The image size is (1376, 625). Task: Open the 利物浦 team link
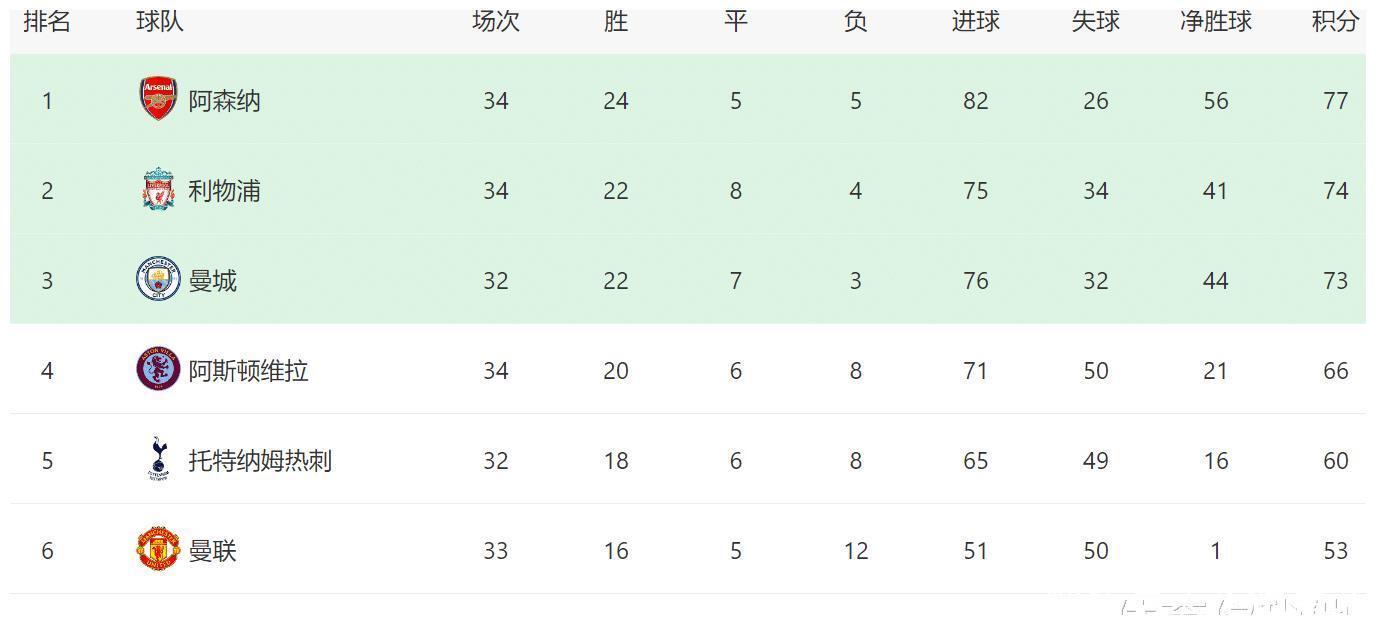pyautogui.click(x=224, y=191)
